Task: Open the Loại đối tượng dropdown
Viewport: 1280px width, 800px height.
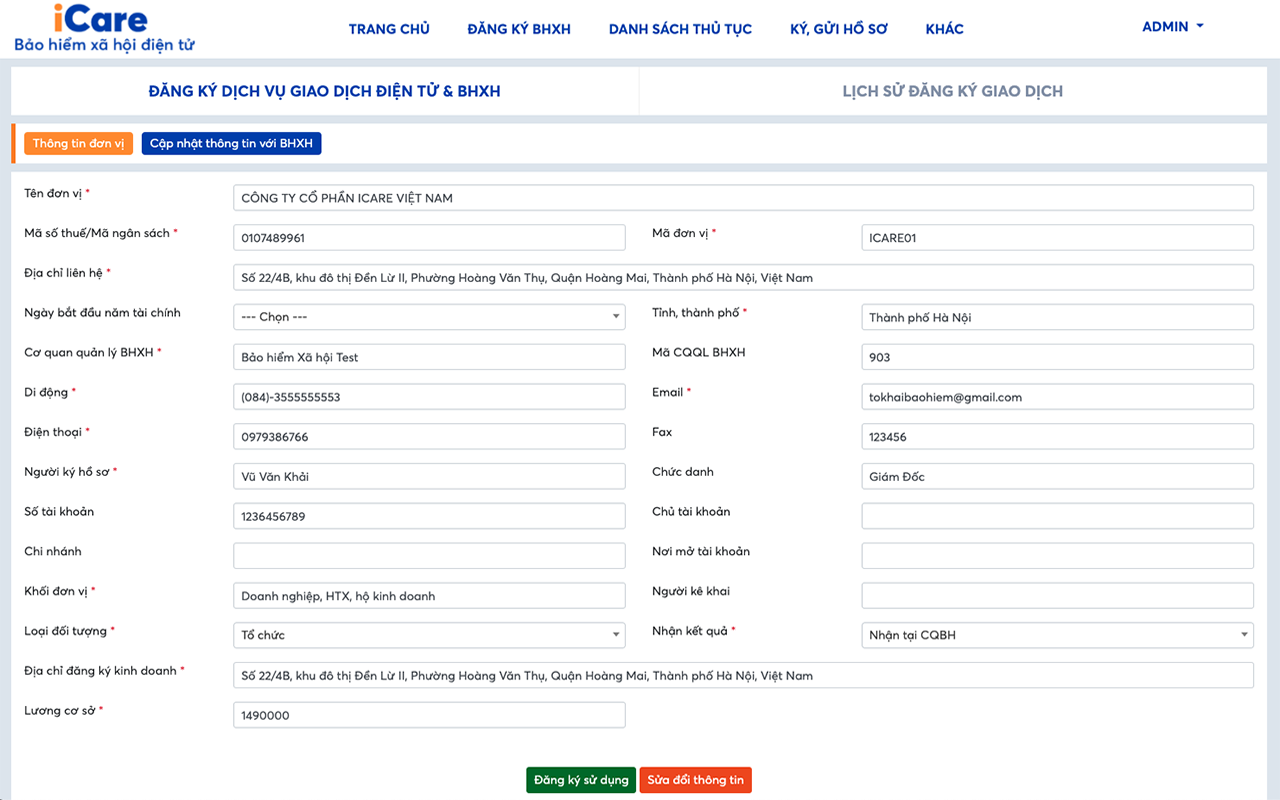Action: tap(429, 635)
